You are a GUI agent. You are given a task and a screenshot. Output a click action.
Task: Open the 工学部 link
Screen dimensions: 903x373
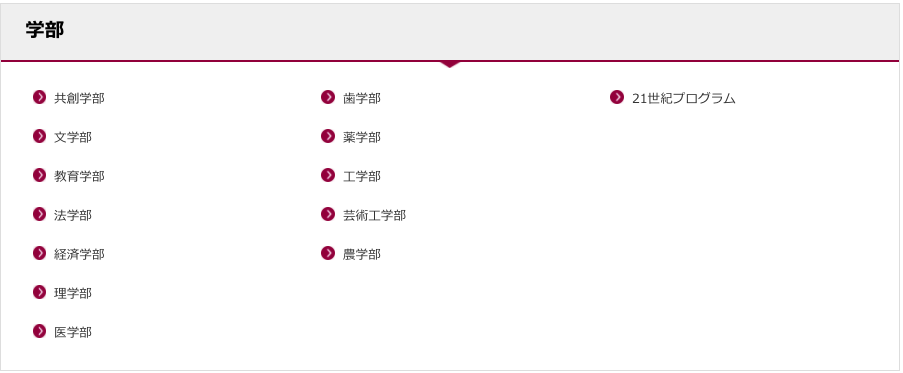362,176
